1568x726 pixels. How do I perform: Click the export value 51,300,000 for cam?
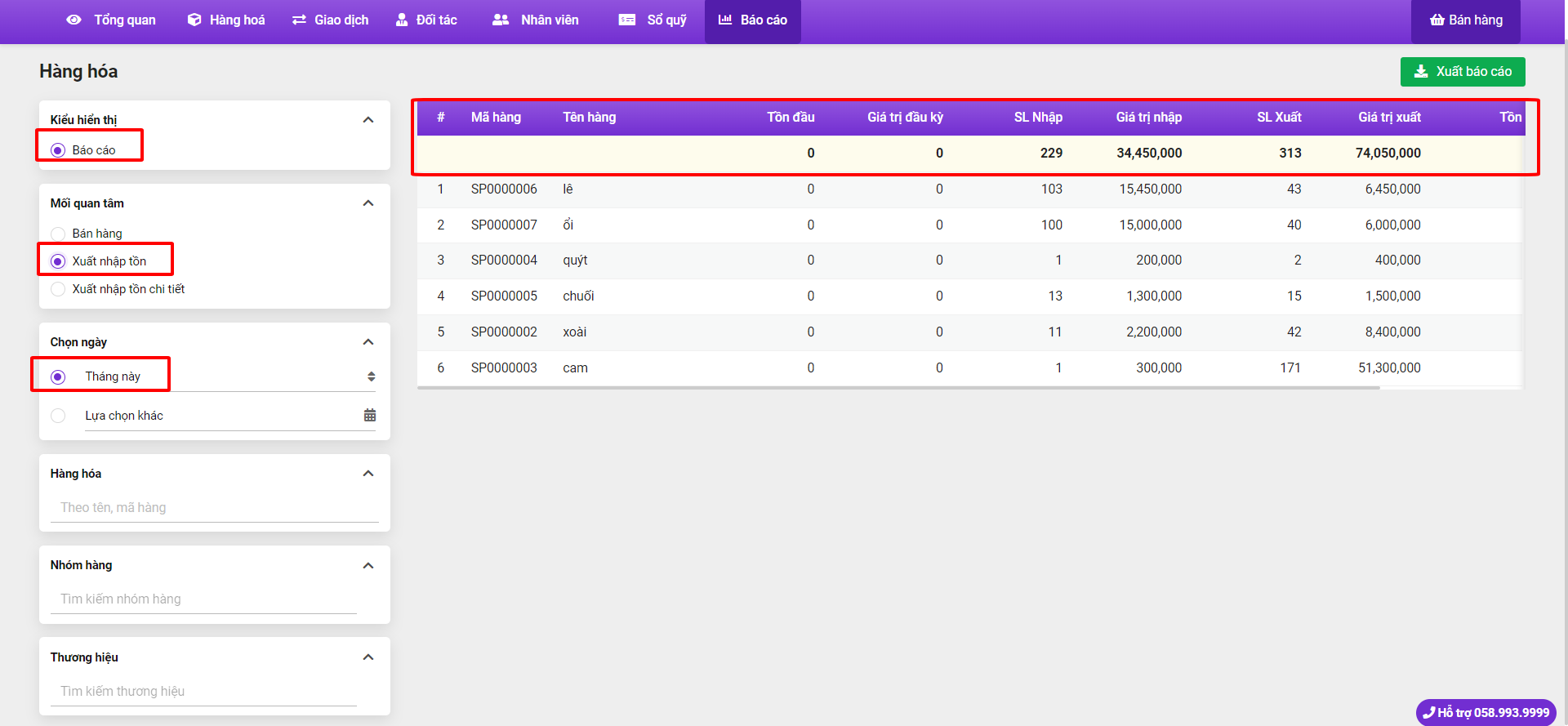[1389, 368]
